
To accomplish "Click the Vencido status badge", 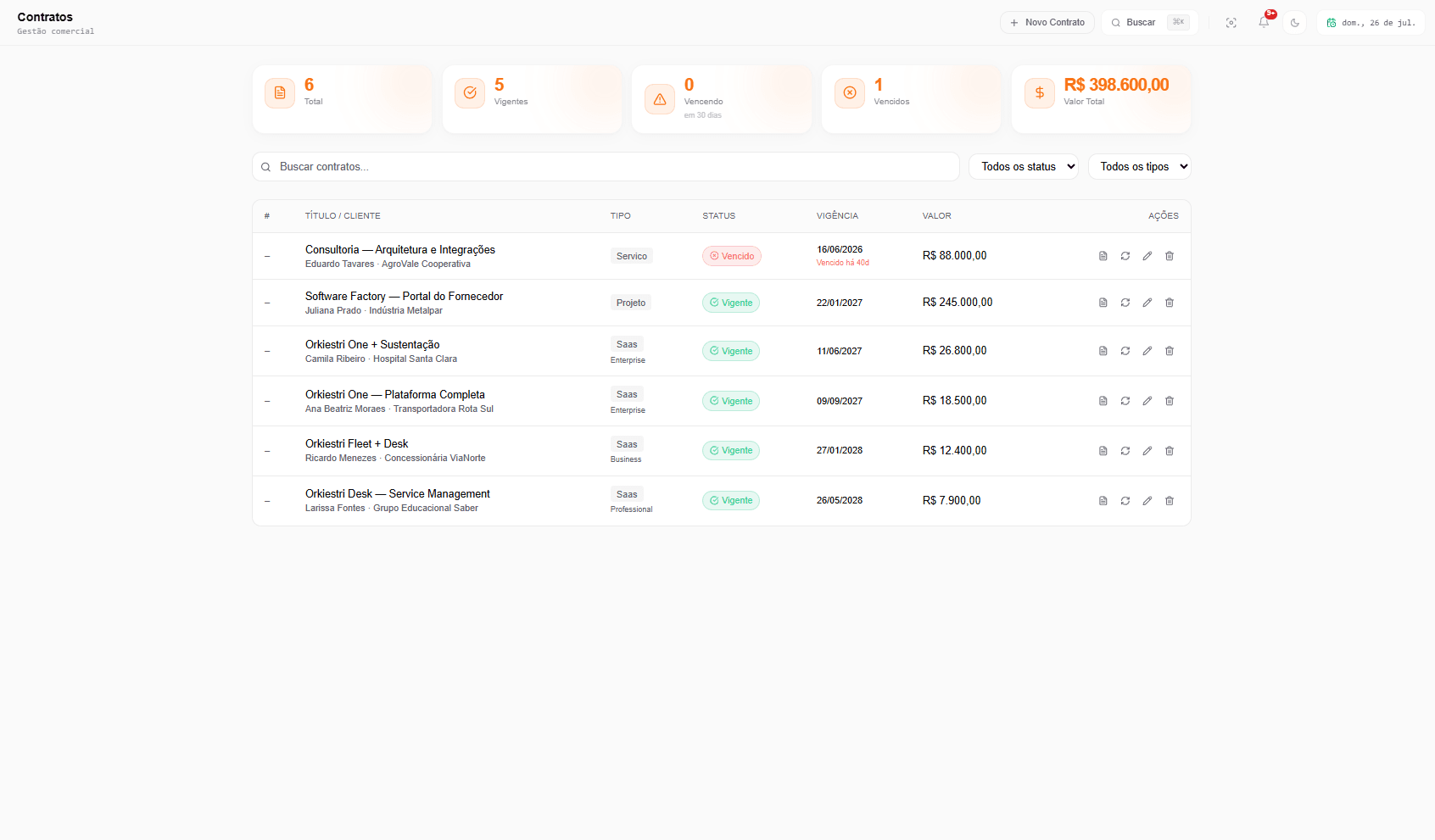I will 732,256.
